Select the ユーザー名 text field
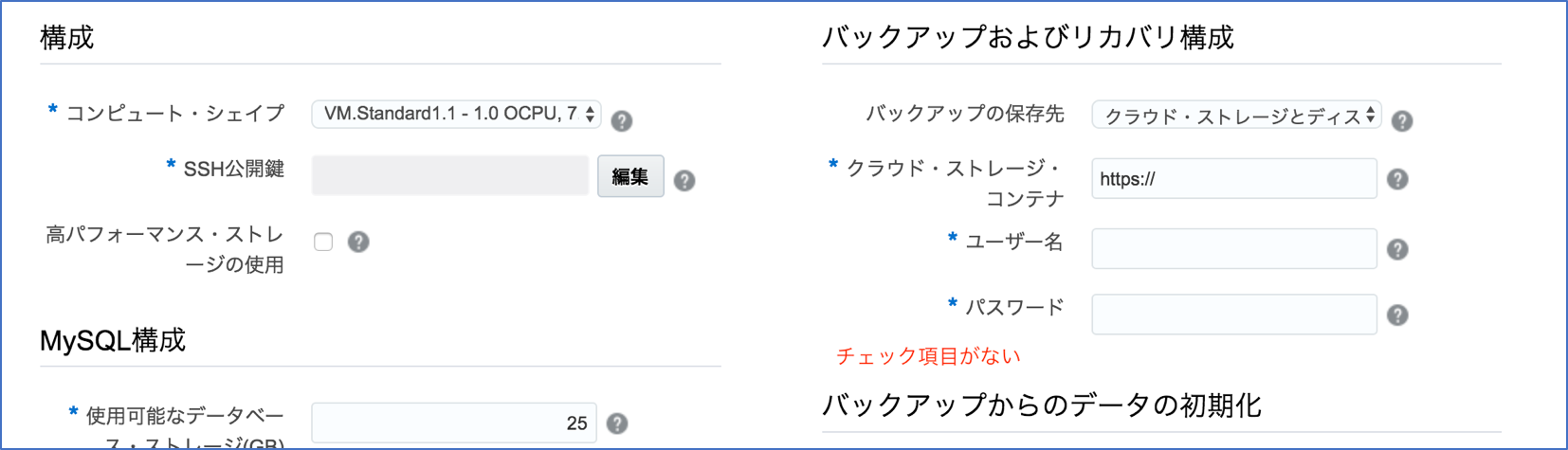 point(1234,248)
